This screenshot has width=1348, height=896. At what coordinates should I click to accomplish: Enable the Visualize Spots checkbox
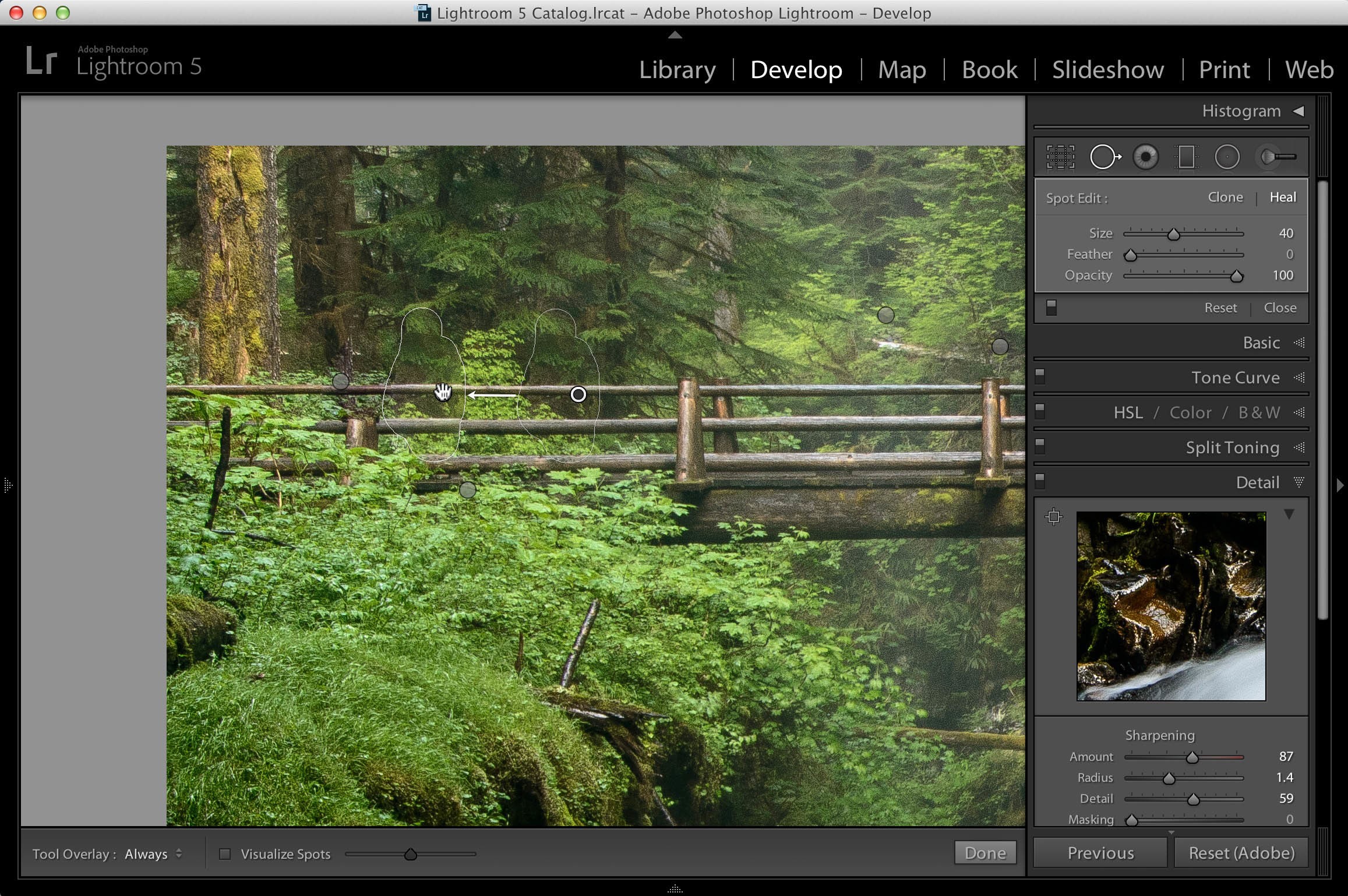pos(225,854)
